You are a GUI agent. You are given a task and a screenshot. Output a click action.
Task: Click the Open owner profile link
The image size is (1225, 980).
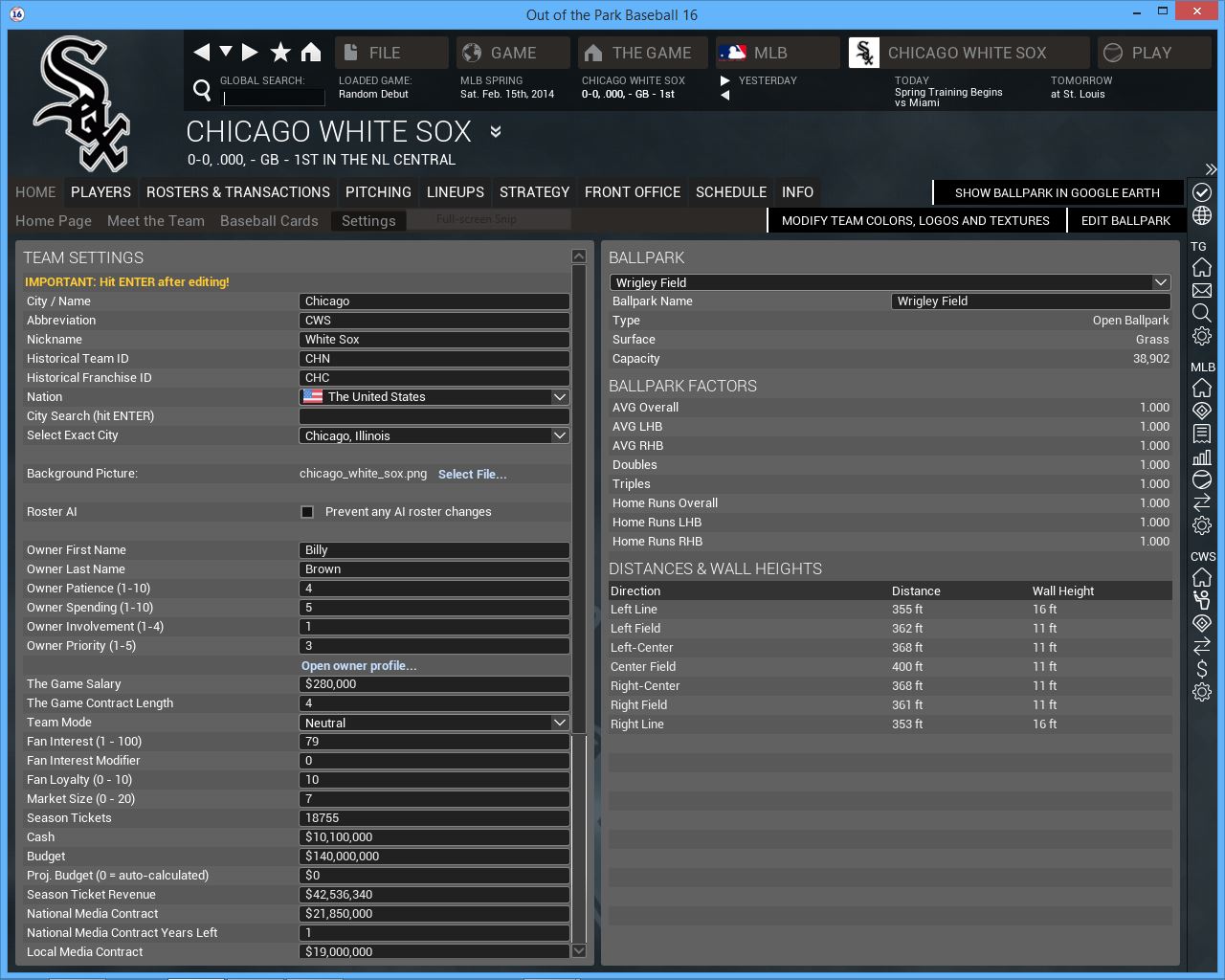(x=359, y=666)
